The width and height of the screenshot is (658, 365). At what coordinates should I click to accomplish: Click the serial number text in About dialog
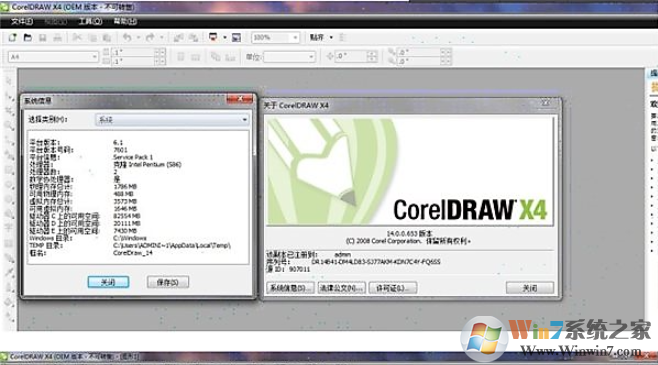376,262
